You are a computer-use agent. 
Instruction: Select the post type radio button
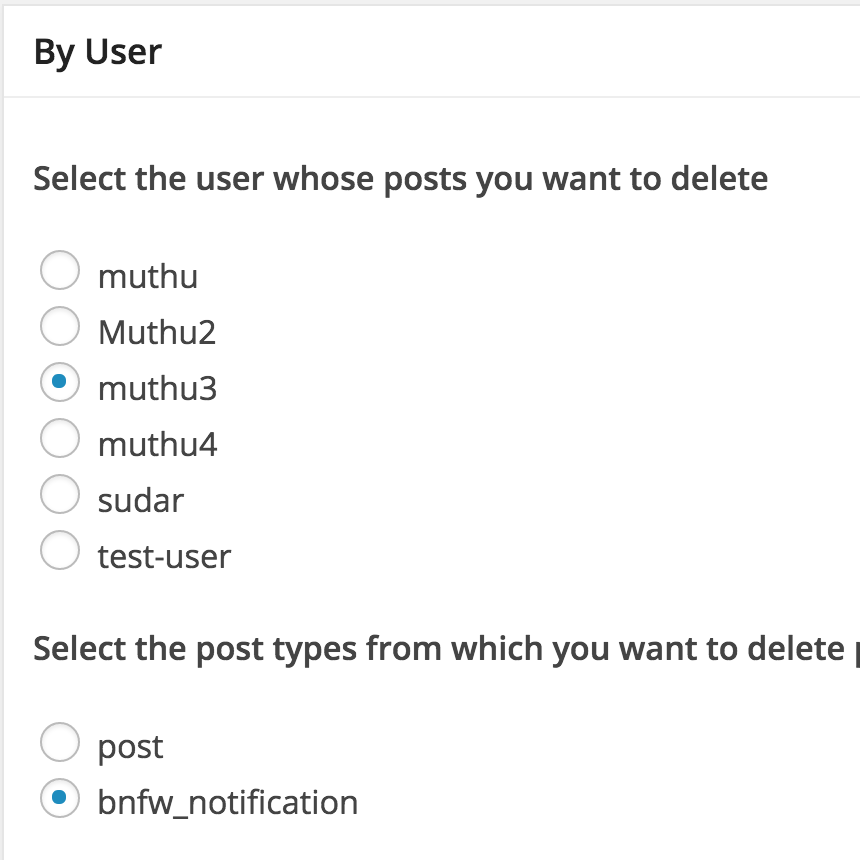pos(59,742)
